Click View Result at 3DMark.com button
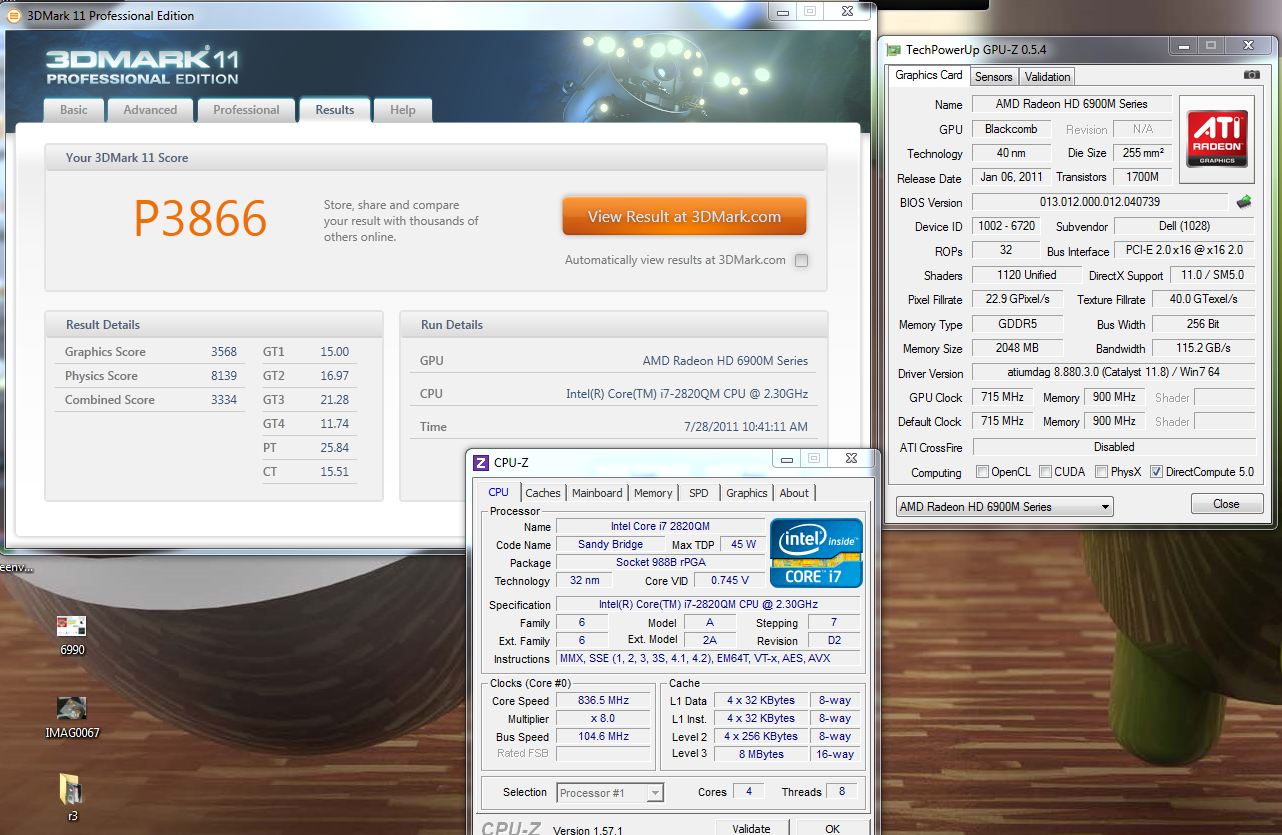 click(684, 216)
